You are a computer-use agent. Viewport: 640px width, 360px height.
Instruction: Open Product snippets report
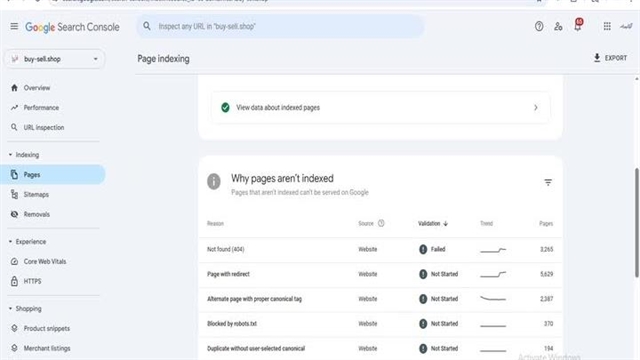[47, 329]
